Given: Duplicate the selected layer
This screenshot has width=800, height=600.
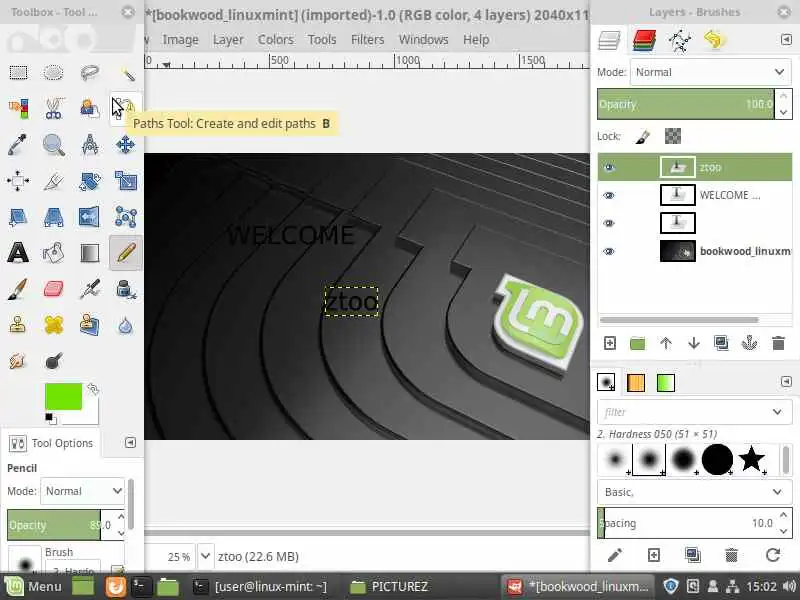Looking at the screenshot, I should [x=721, y=343].
